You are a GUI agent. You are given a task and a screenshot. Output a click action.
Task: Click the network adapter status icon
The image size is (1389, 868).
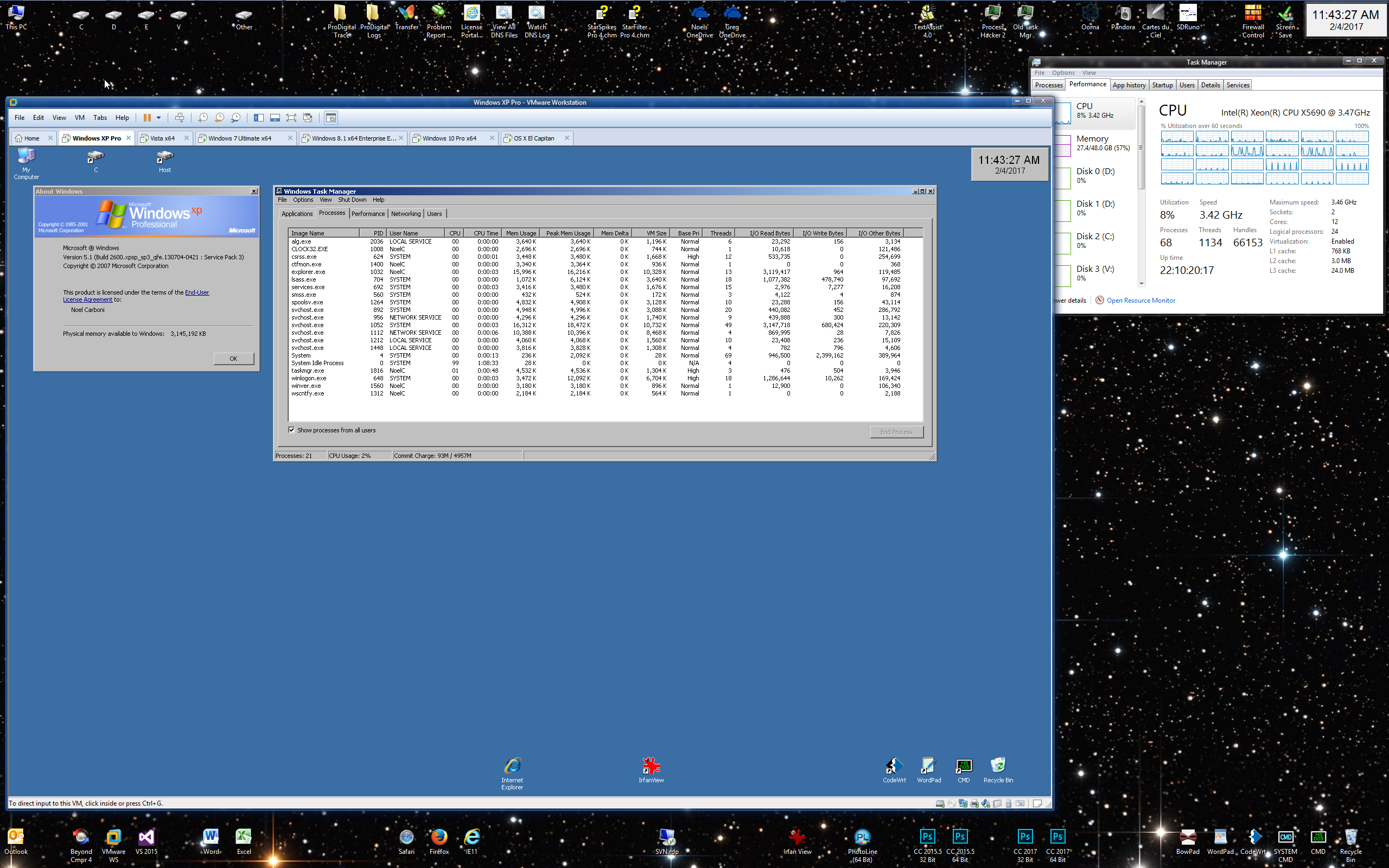click(963, 803)
